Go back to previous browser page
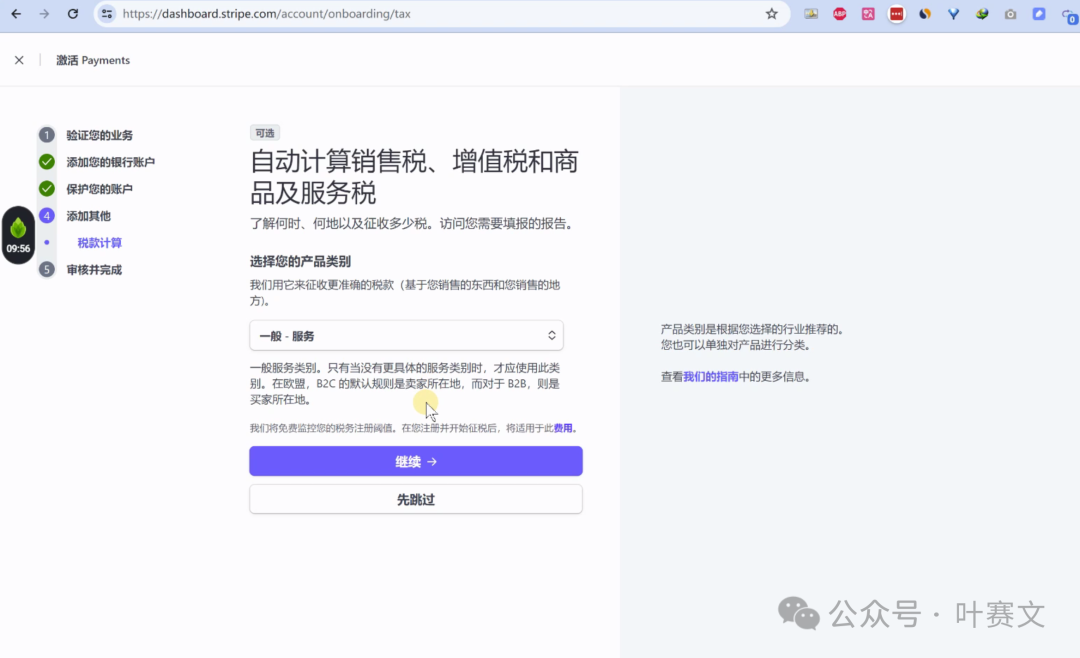1080x658 pixels. [x=16, y=14]
